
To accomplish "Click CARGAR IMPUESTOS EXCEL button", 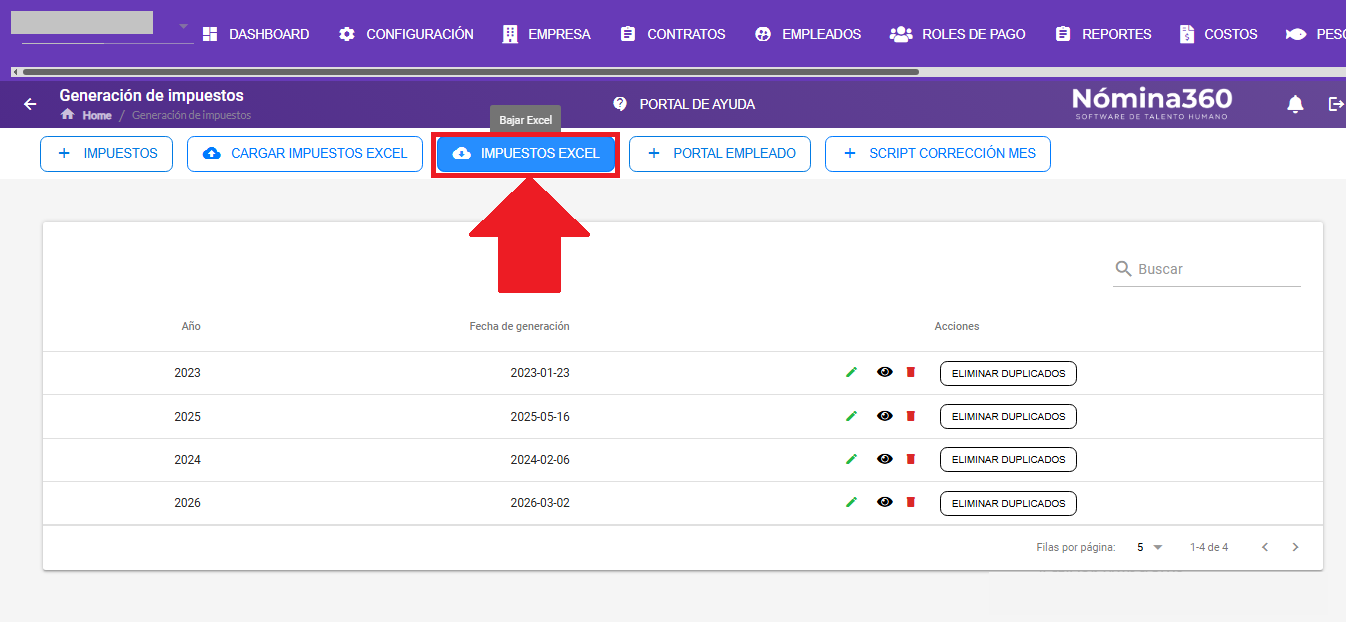I will [x=305, y=154].
